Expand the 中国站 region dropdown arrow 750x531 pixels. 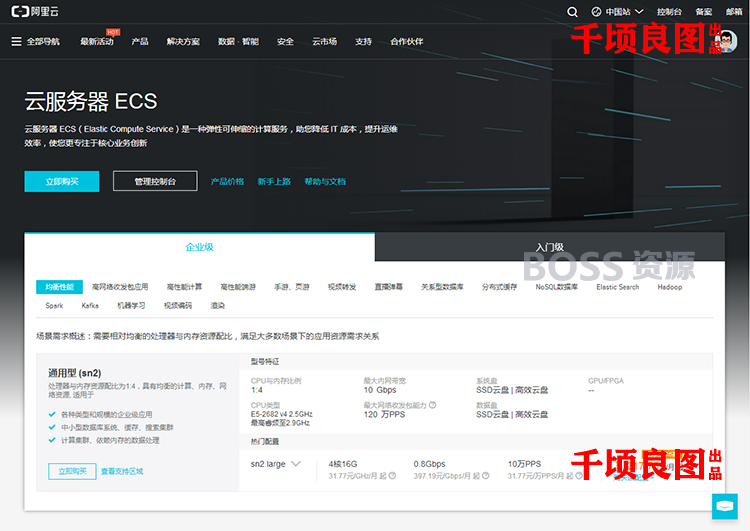pyautogui.click(x=639, y=11)
